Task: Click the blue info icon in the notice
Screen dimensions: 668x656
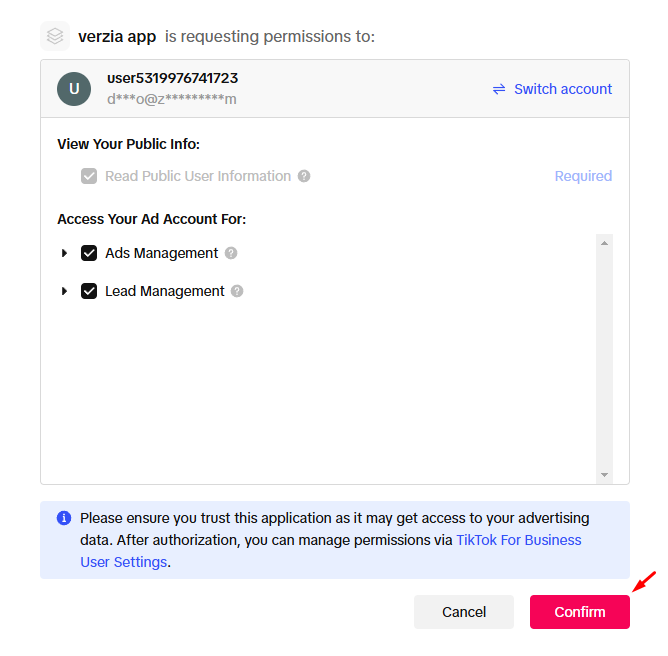Action: [x=64, y=518]
